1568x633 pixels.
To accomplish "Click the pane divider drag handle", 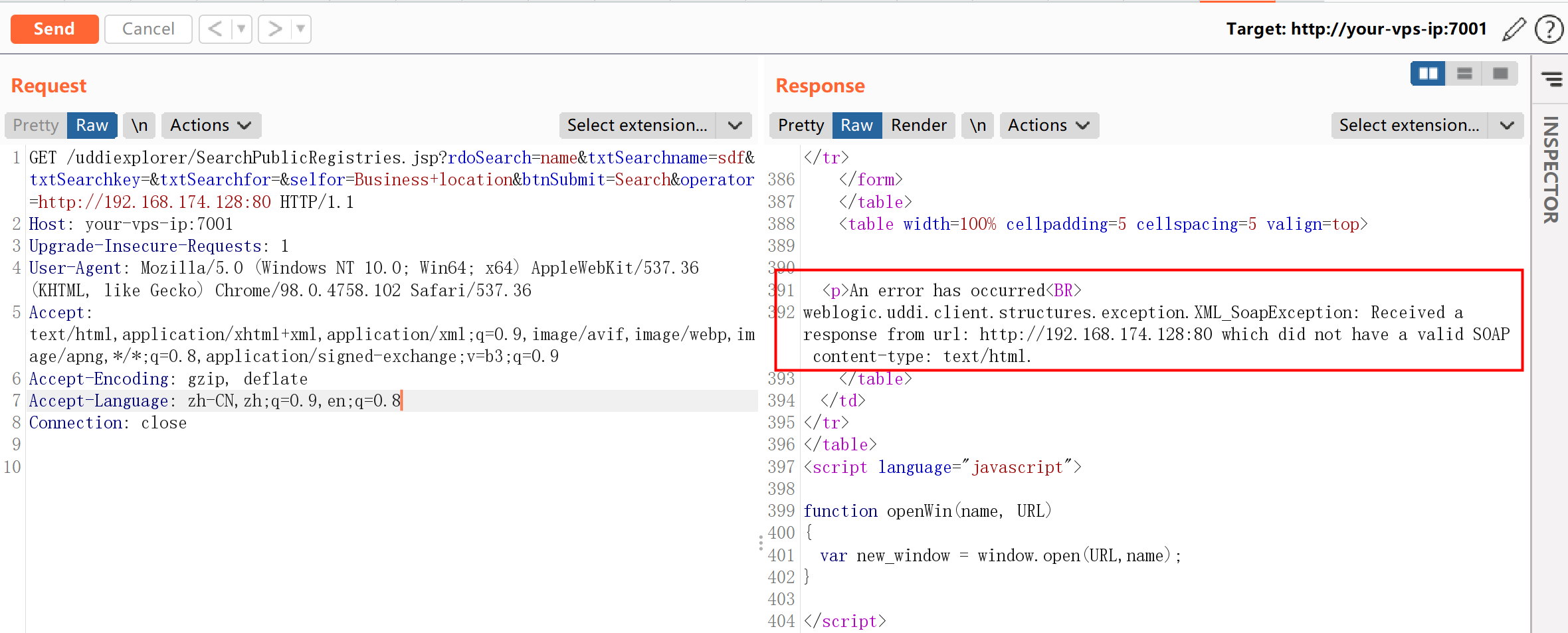I will click(x=761, y=543).
